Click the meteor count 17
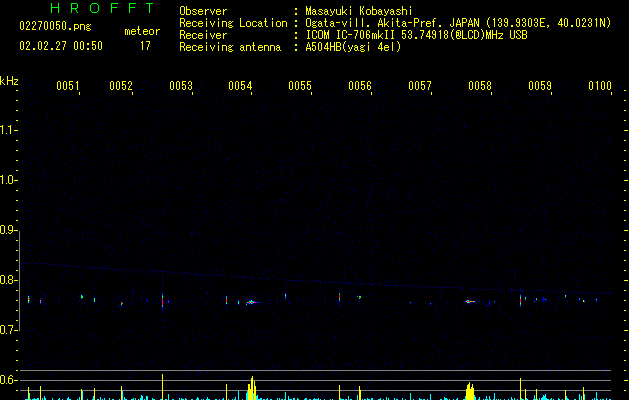The width and height of the screenshot is (629, 400). pos(145,46)
